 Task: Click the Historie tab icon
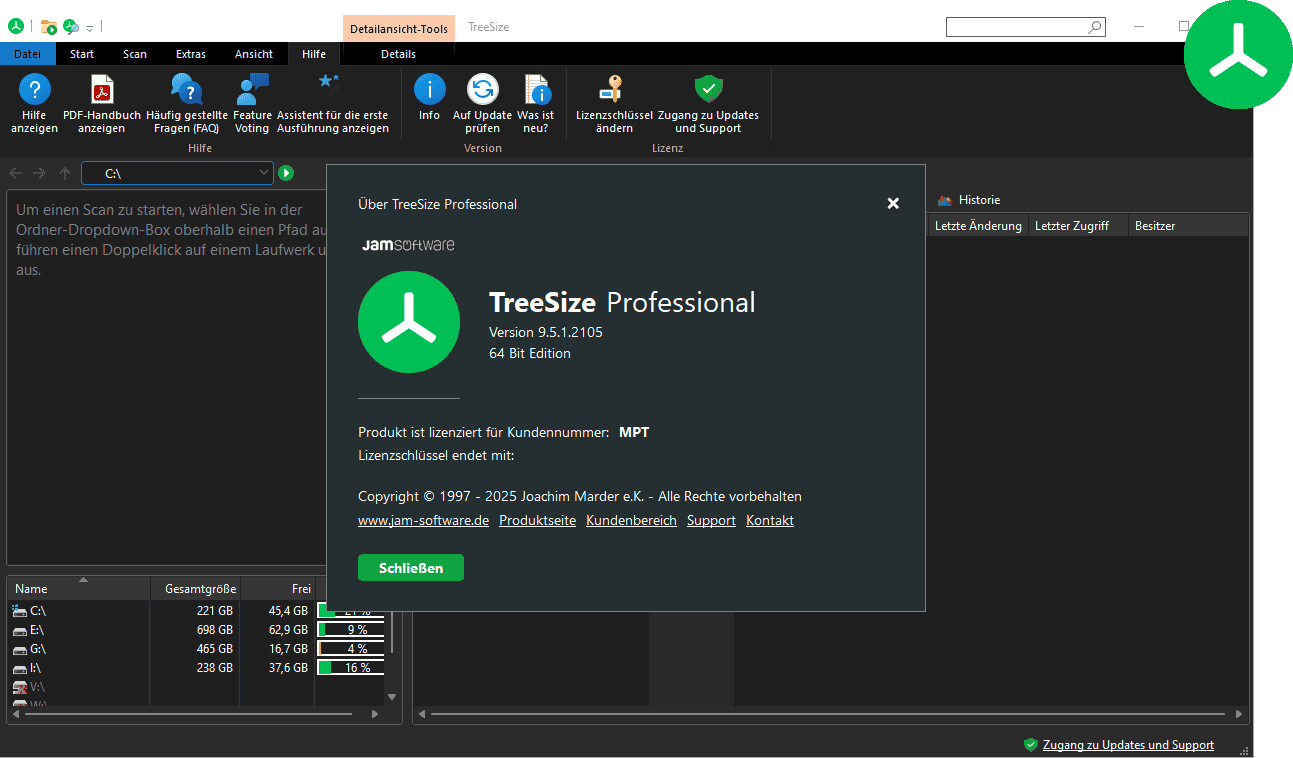tap(945, 200)
